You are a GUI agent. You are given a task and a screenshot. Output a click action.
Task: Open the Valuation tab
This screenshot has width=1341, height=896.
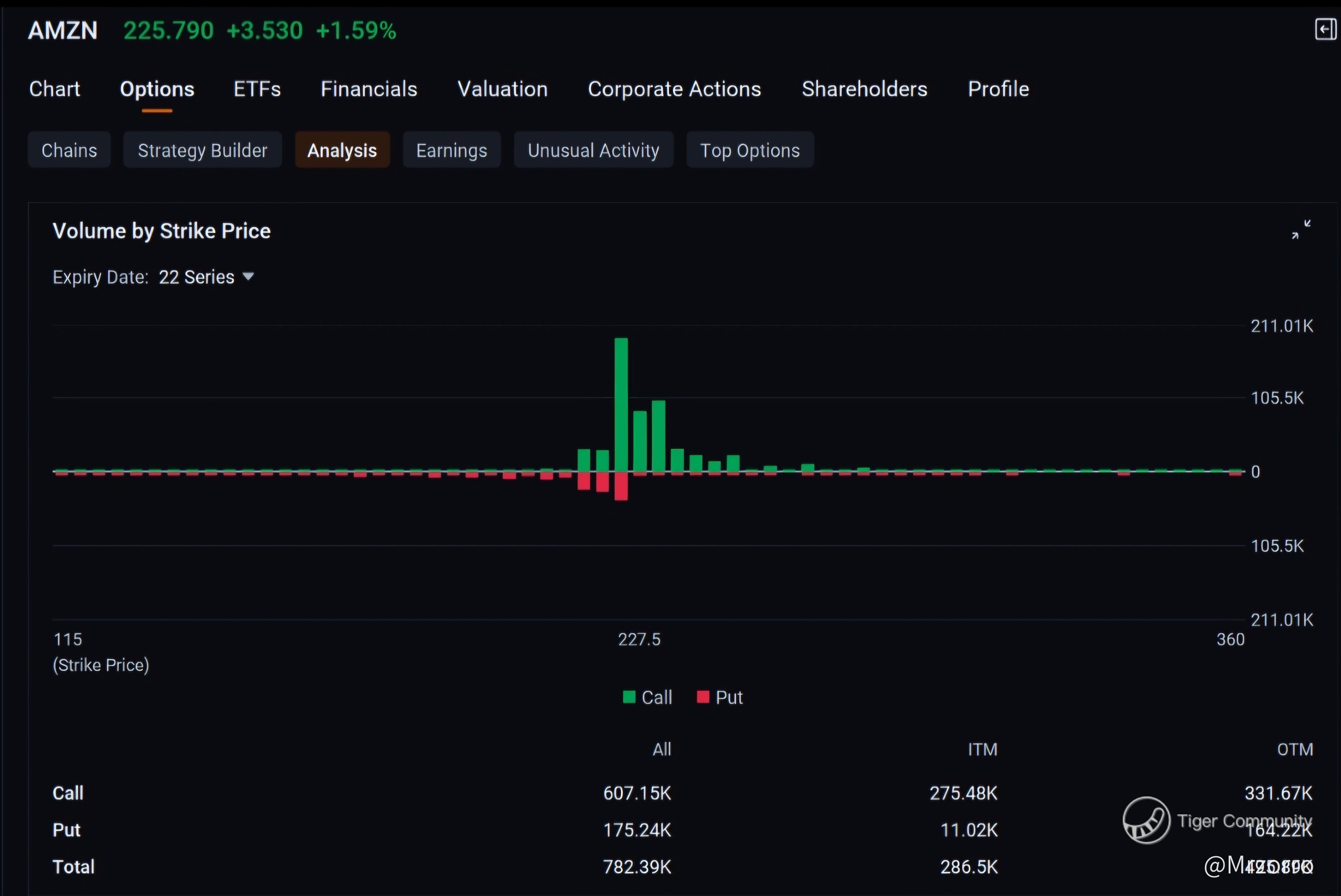pyautogui.click(x=503, y=89)
